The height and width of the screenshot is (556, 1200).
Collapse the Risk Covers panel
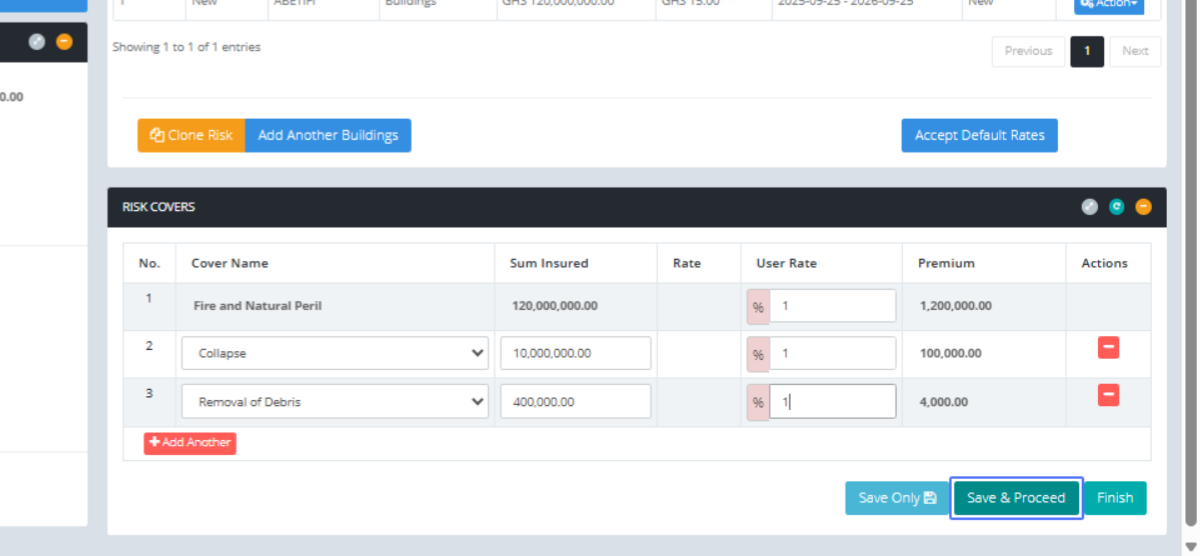point(1143,207)
